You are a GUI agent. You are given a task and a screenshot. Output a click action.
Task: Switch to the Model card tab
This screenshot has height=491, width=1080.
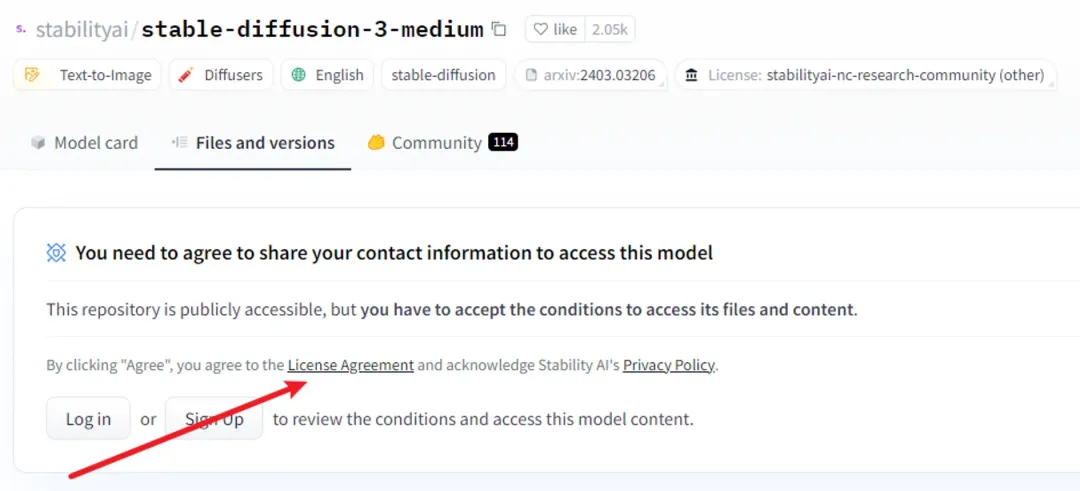[x=84, y=143]
